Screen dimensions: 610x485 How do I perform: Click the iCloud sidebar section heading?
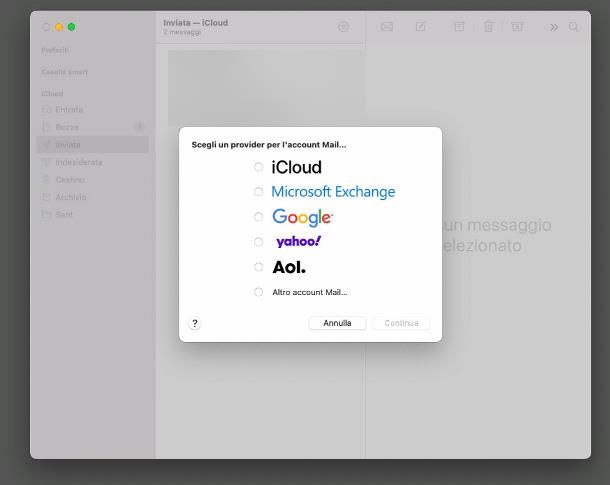tap(52, 94)
